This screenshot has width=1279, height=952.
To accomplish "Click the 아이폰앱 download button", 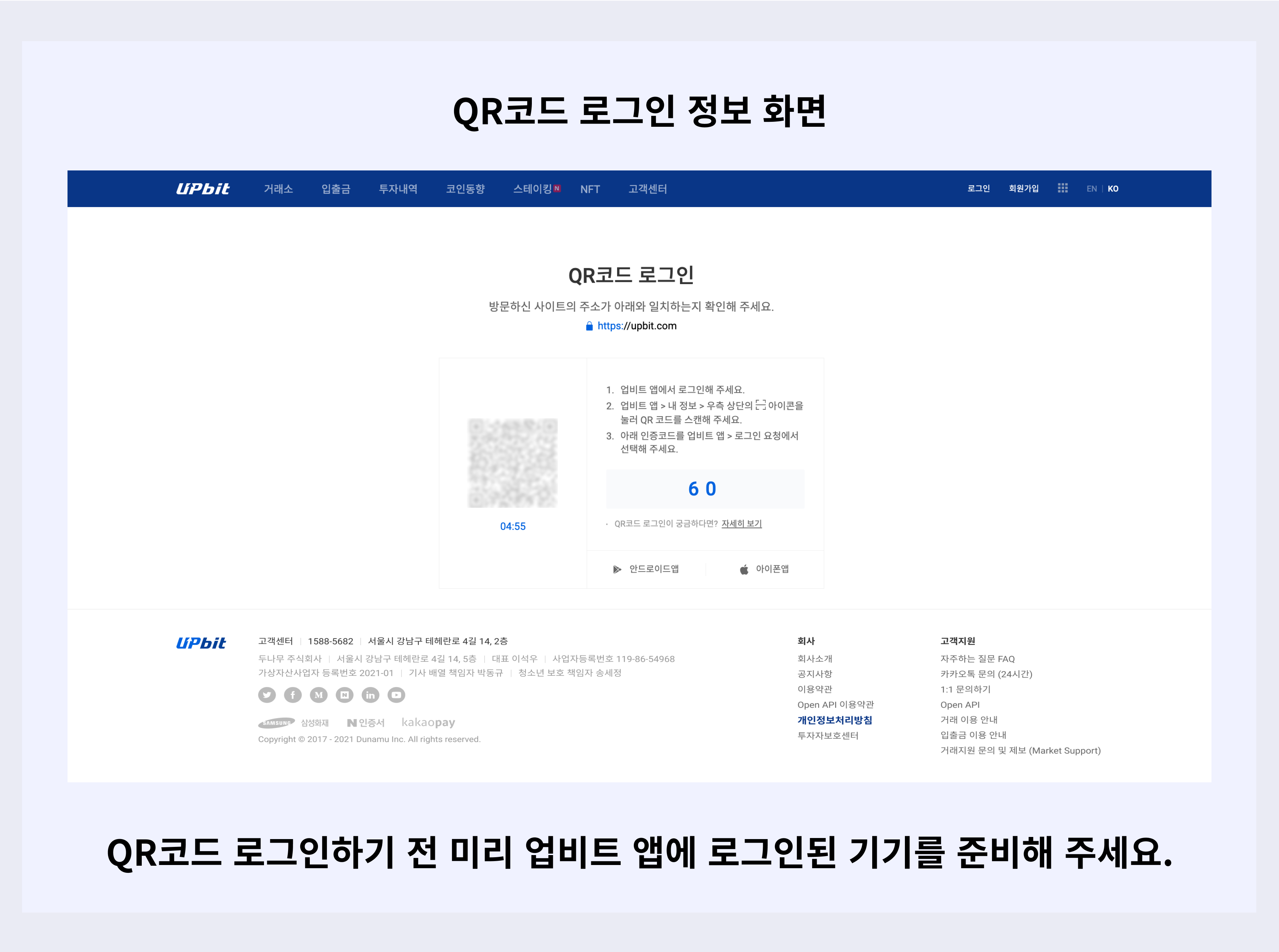I will pos(765,569).
